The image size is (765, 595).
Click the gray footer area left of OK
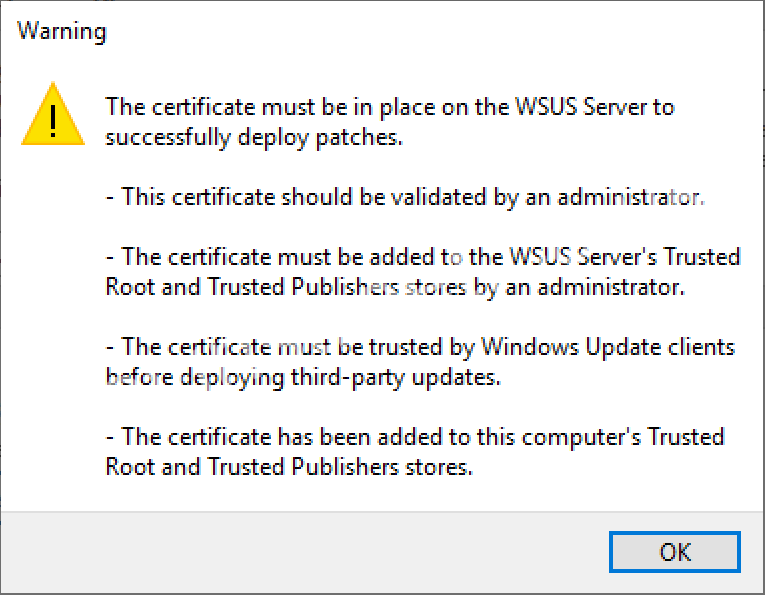(300, 552)
